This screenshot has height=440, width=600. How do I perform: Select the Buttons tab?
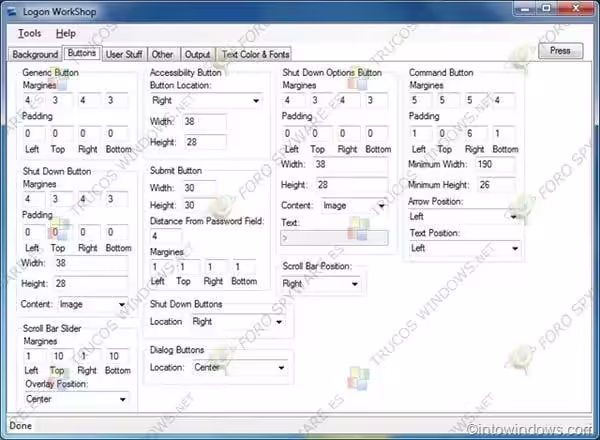click(82, 53)
